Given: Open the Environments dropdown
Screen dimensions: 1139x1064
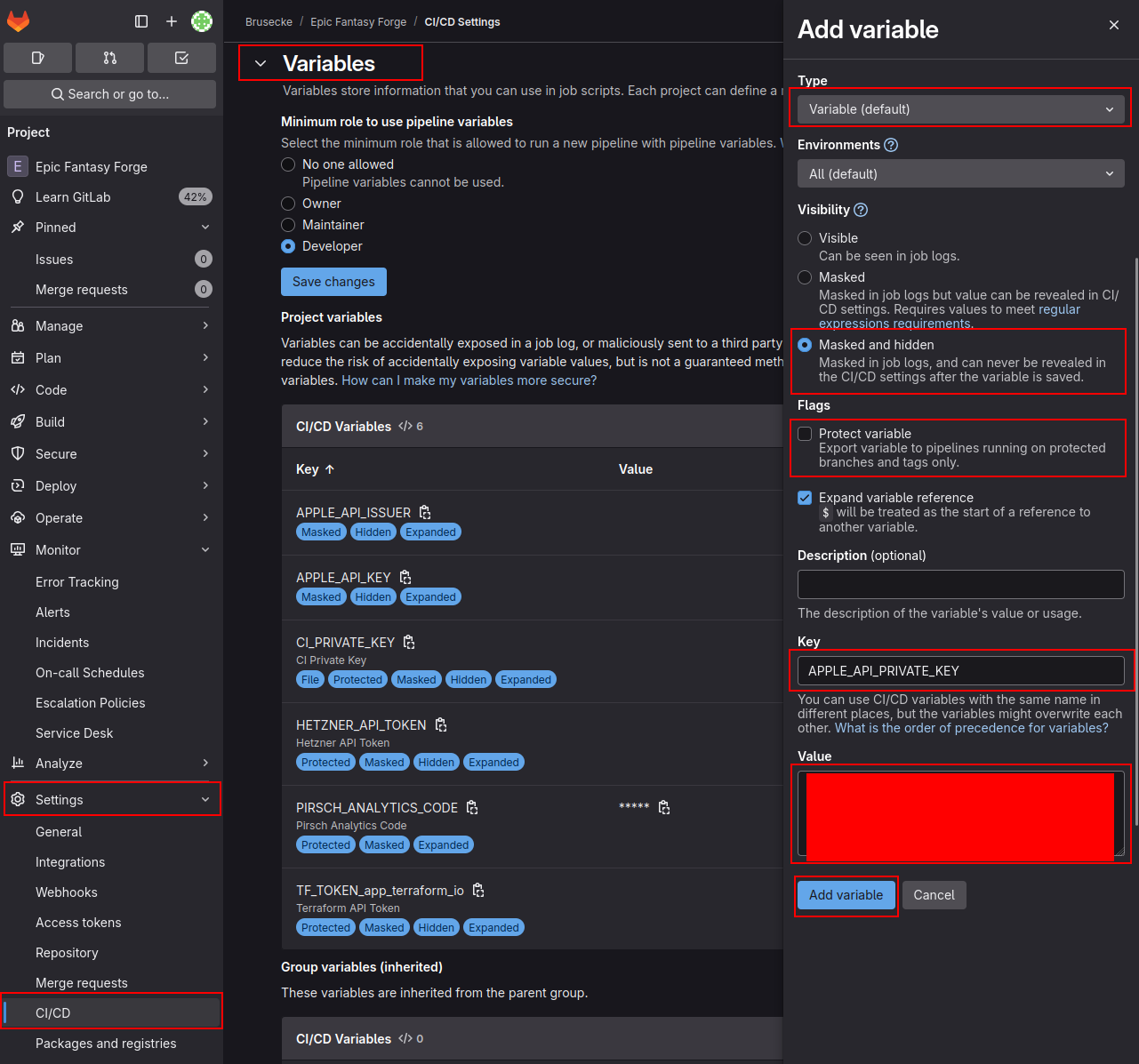Looking at the screenshot, I should click(x=961, y=174).
